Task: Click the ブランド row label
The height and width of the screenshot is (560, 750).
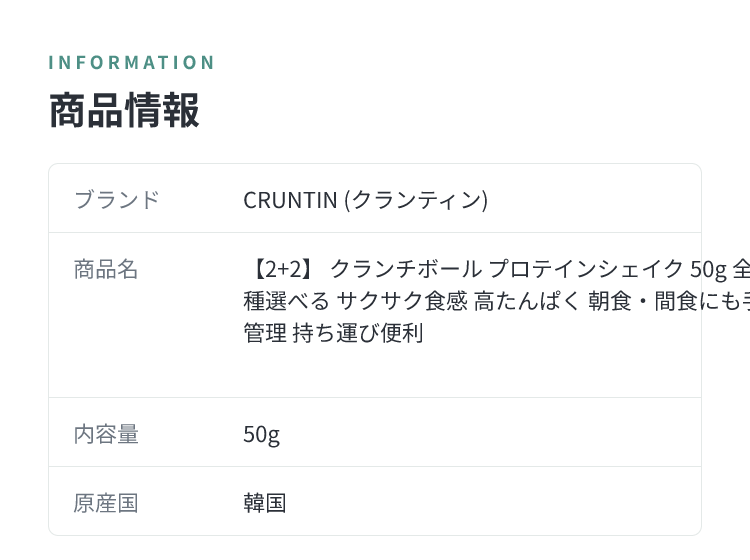Action: (116, 200)
